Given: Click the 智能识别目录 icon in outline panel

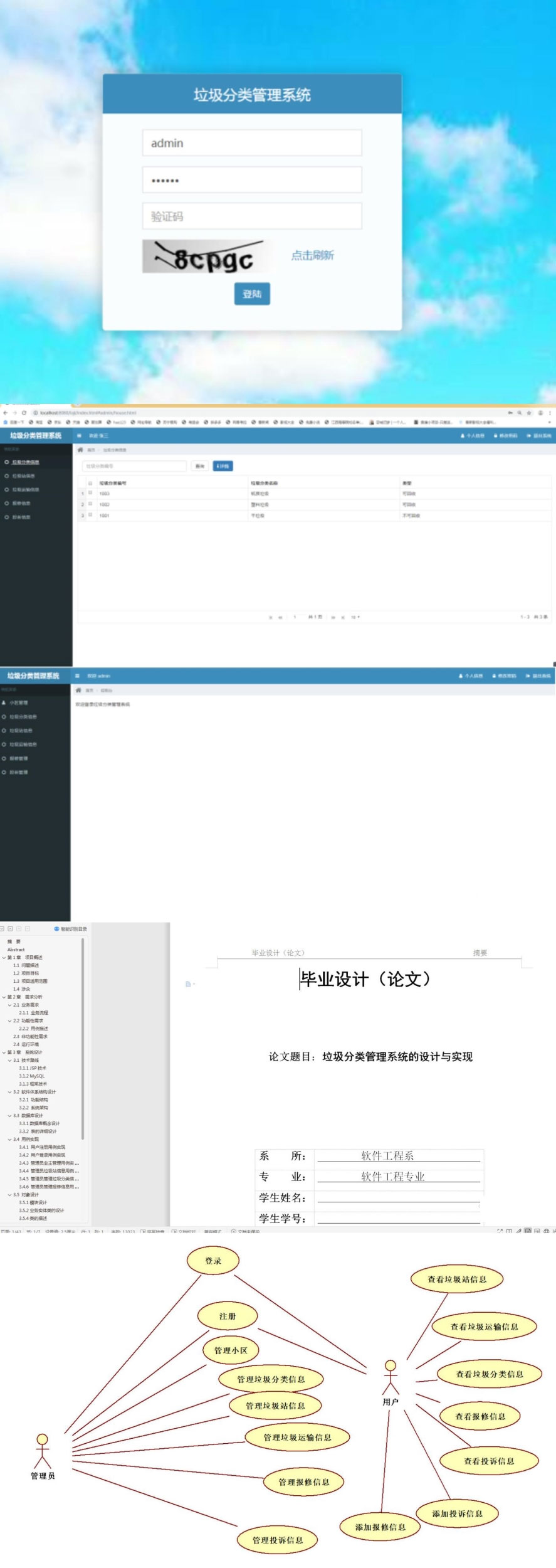Looking at the screenshot, I should coord(57,929).
